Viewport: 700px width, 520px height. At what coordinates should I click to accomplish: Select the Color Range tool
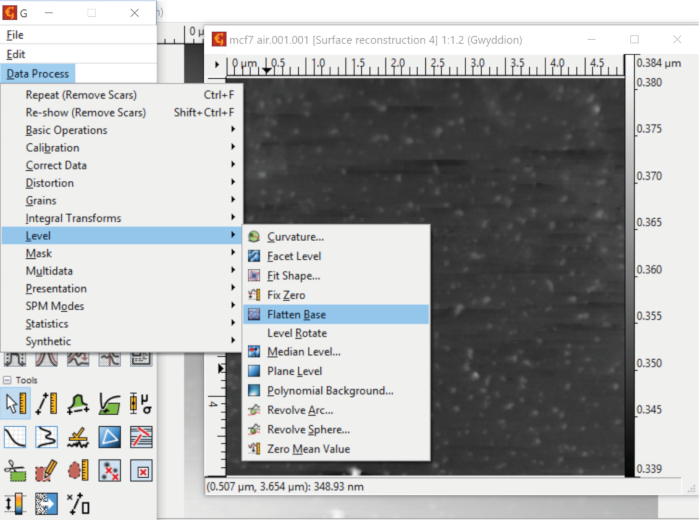(x=15, y=502)
